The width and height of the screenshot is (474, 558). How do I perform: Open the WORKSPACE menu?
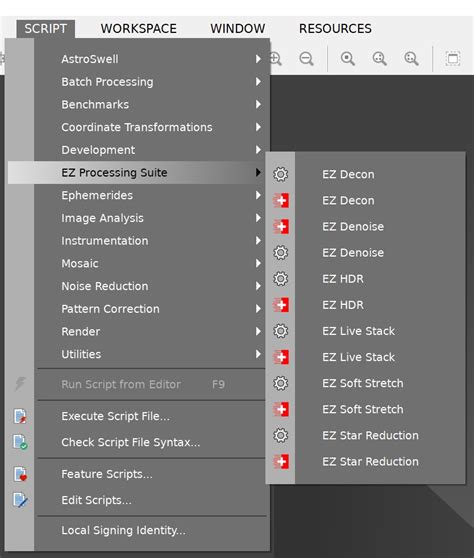[x=138, y=28]
